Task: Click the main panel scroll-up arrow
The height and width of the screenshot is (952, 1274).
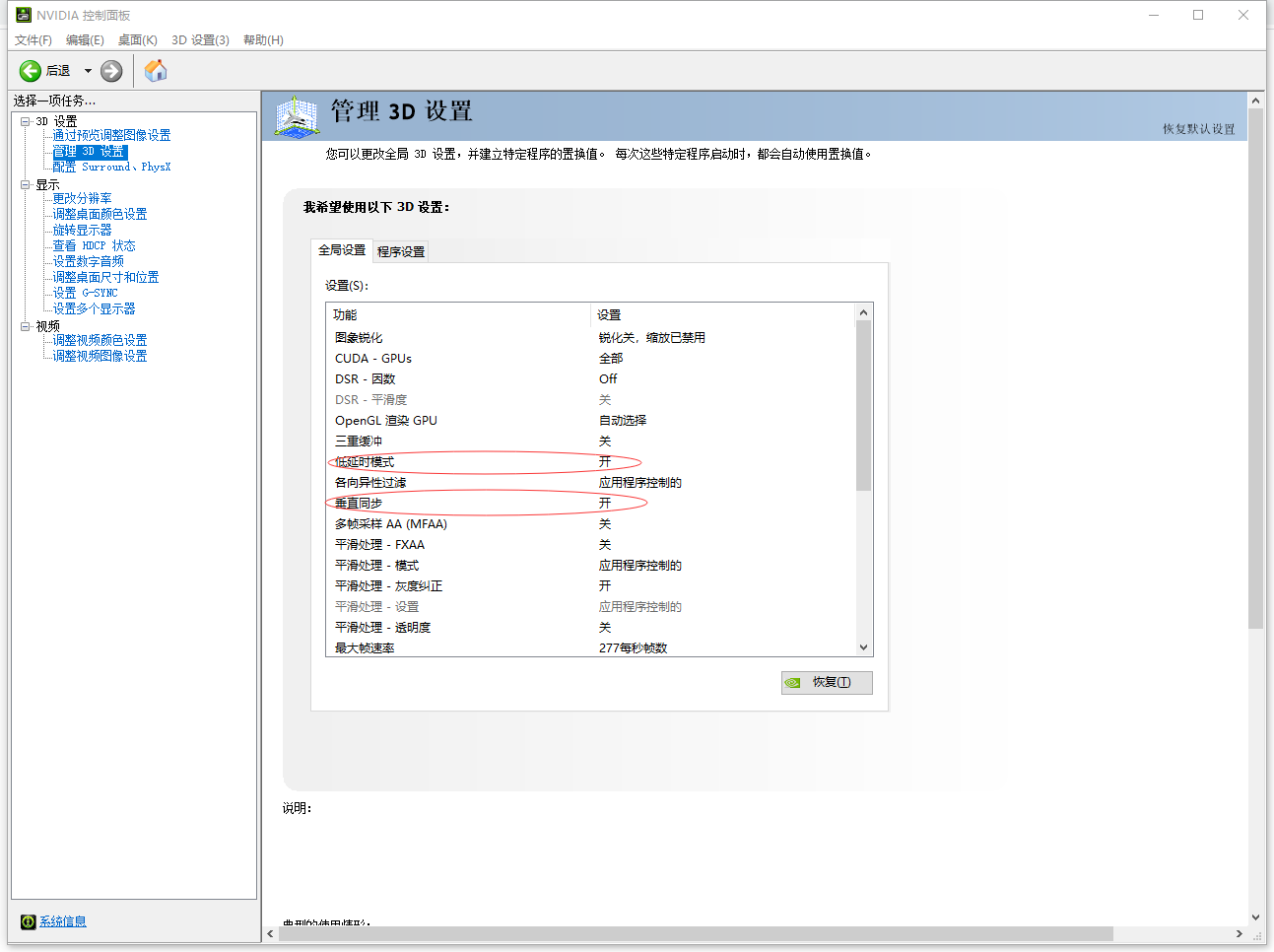Action: pyautogui.click(x=1256, y=101)
